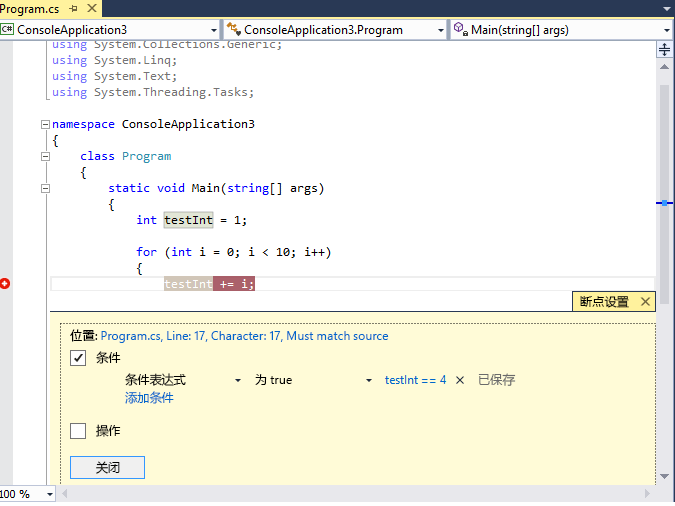Delete the testInt == 4 condition
Image resolution: width=675 pixels, height=506 pixels.
[x=460, y=380]
